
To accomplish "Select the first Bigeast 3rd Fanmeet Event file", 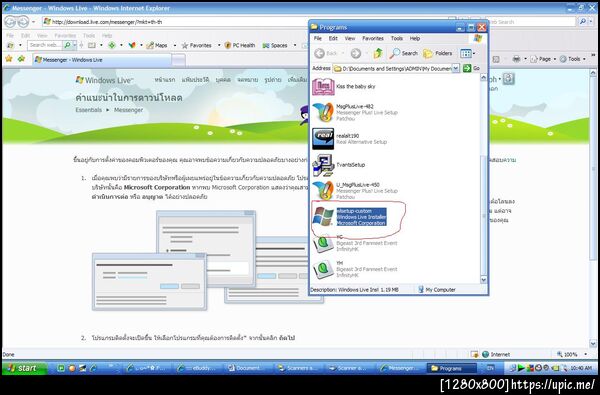I will (355, 243).
